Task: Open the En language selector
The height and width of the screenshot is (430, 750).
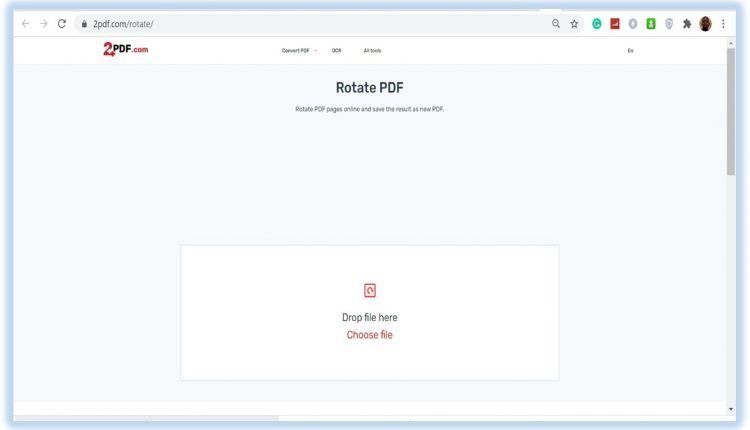Action: (x=630, y=50)
